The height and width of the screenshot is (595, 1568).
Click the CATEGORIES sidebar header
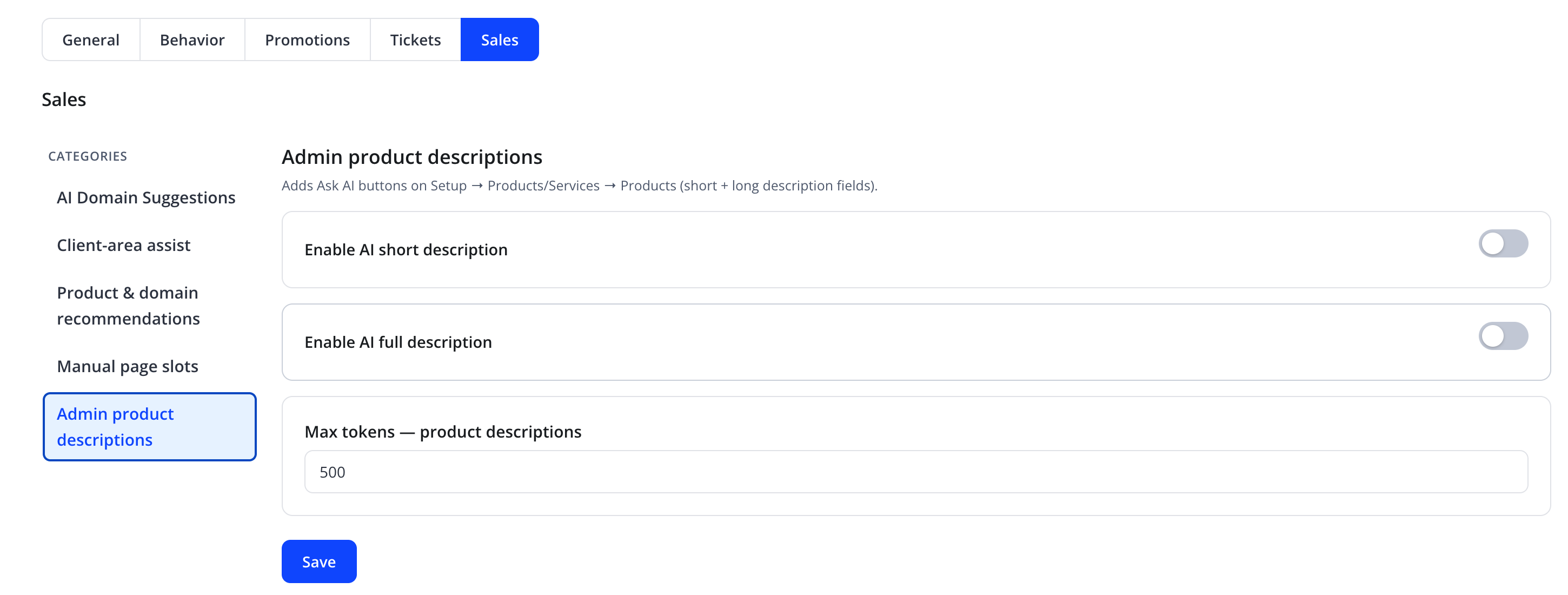coord(88,156)
